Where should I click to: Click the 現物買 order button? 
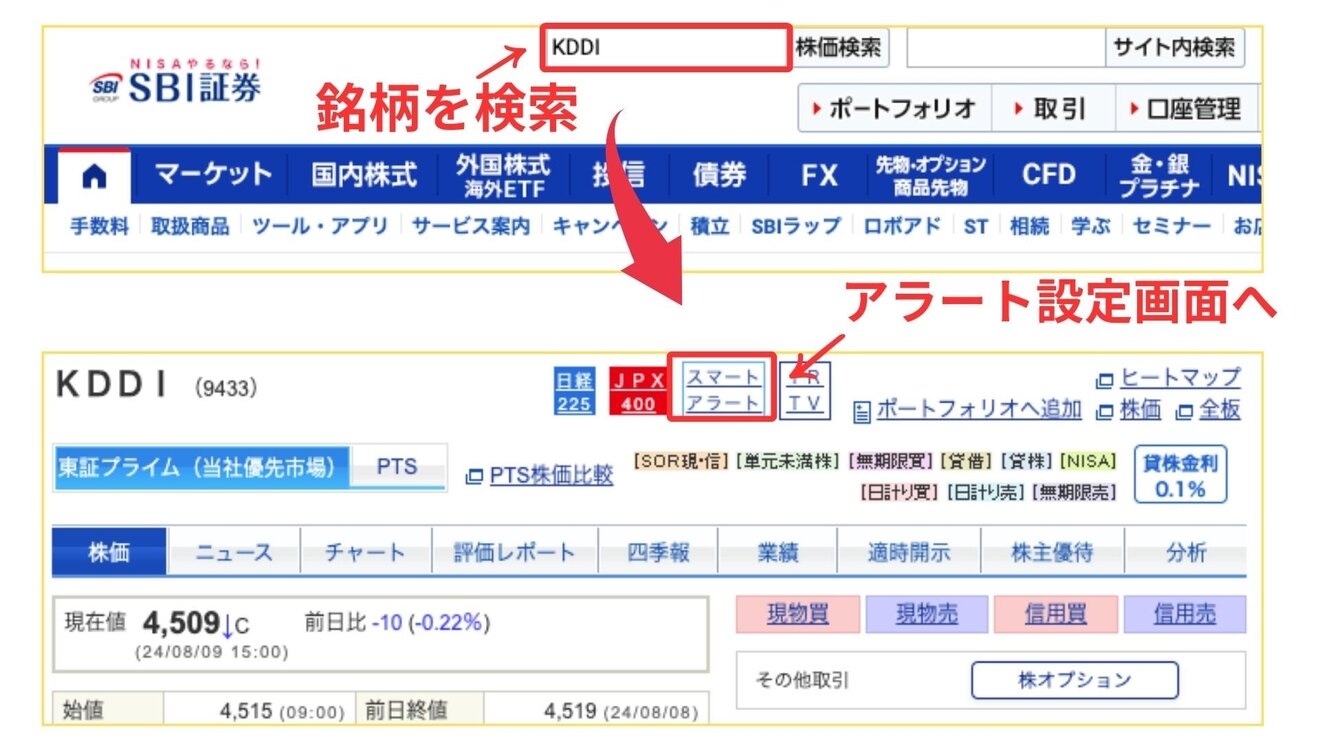797,614
